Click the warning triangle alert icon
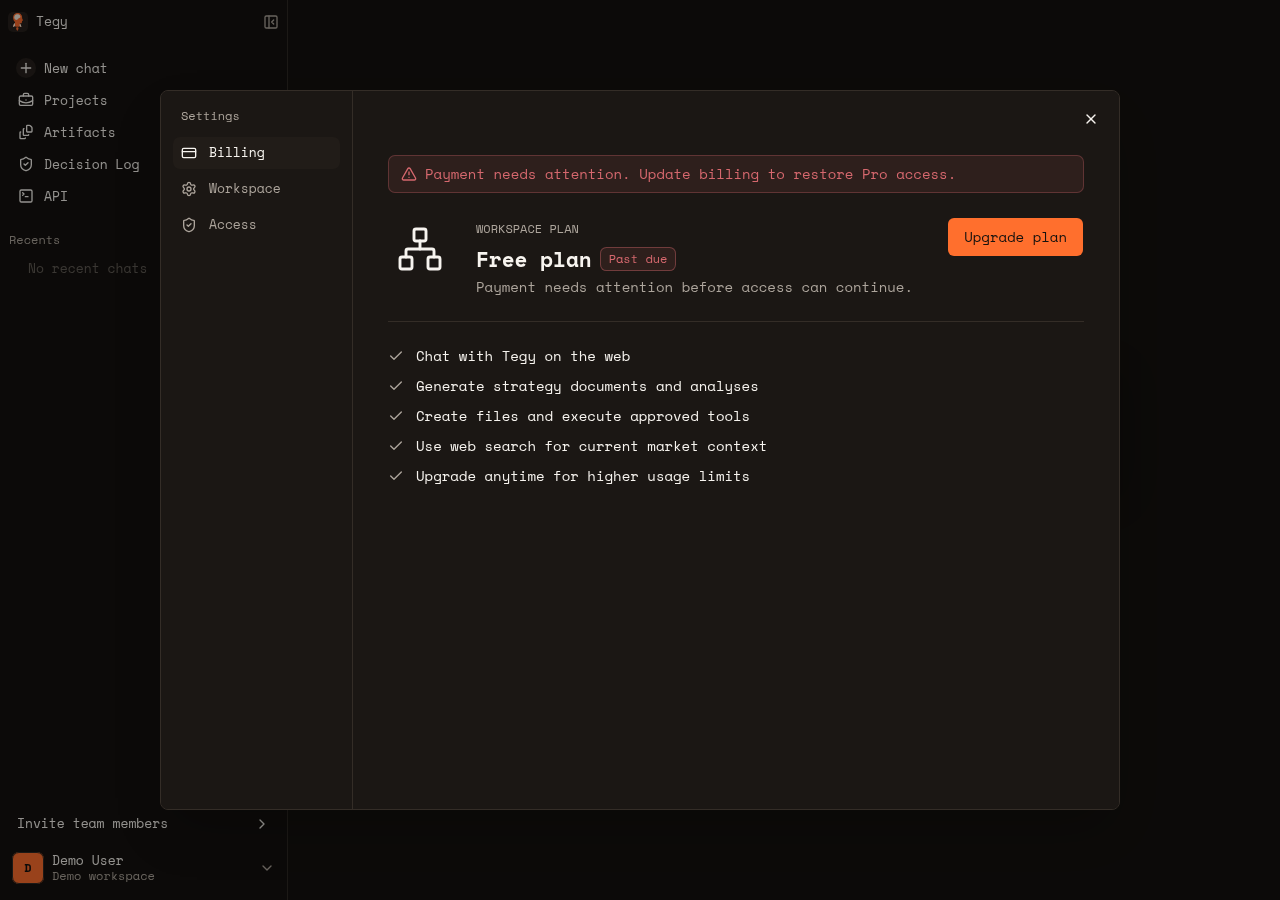The image size is (1280, 900). pos(409,174)
